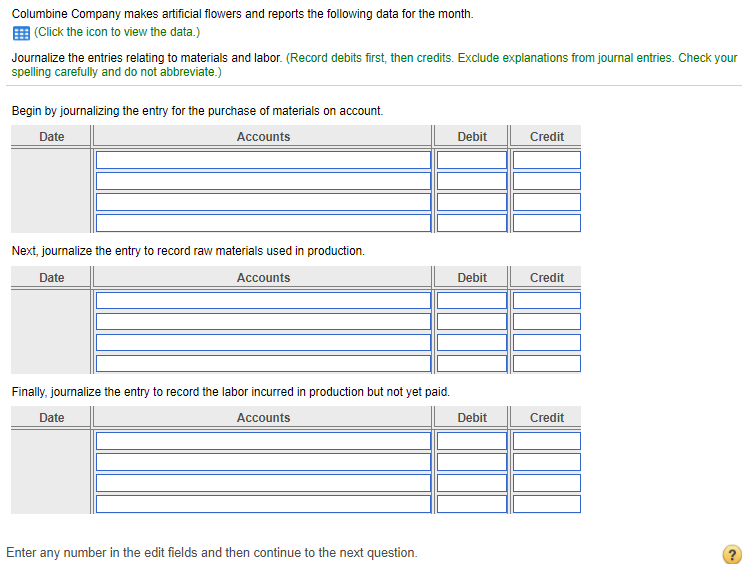This screenshot has width=742, height=564.
Task: Click Date cell of the labor incurred entry
Action: click(x=52, y=472)
